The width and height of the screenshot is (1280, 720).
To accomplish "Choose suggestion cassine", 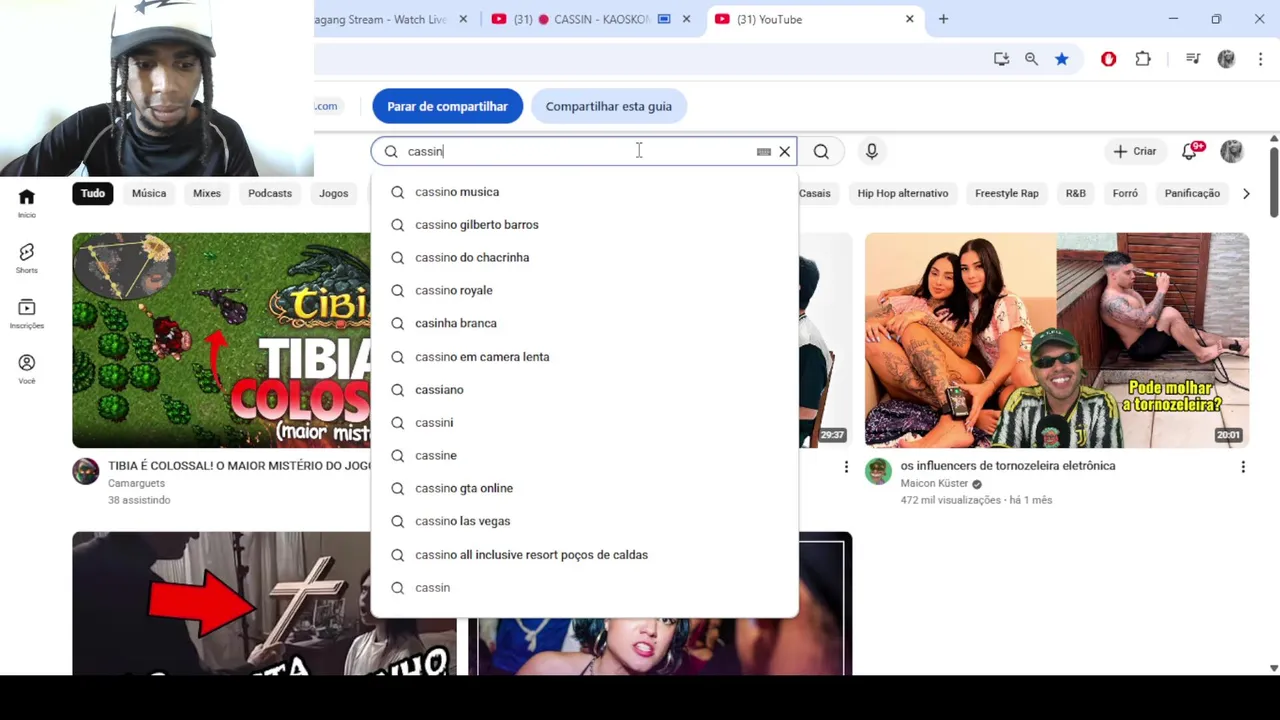I will [584, 456].
